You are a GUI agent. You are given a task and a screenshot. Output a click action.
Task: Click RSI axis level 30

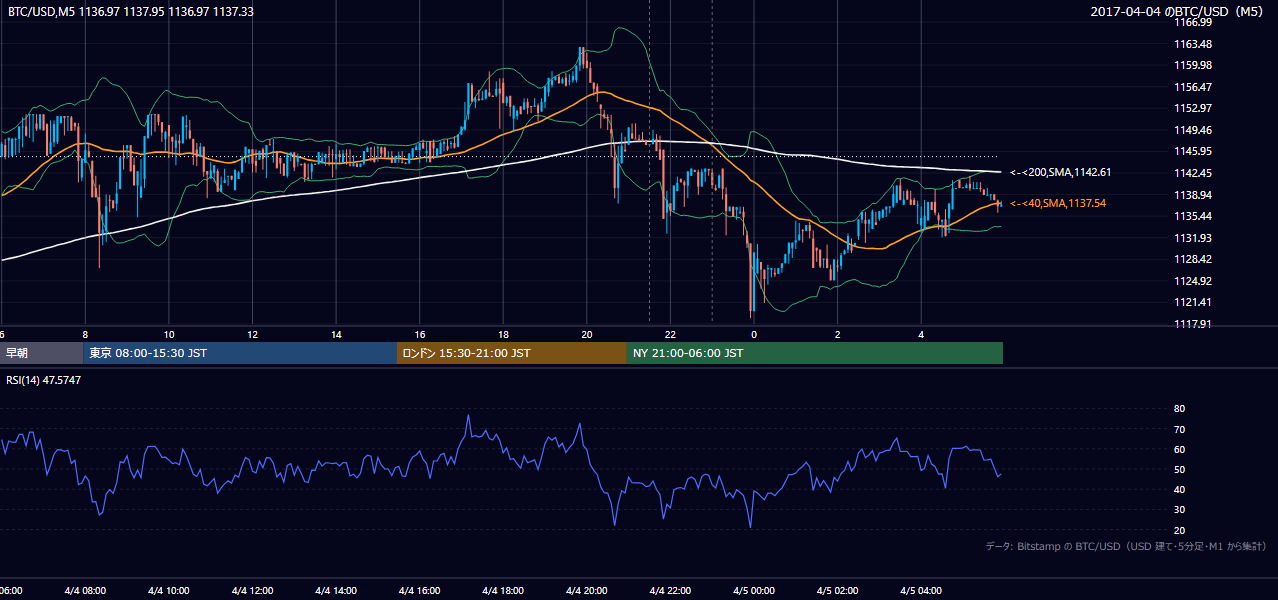tap(1179, 510)
